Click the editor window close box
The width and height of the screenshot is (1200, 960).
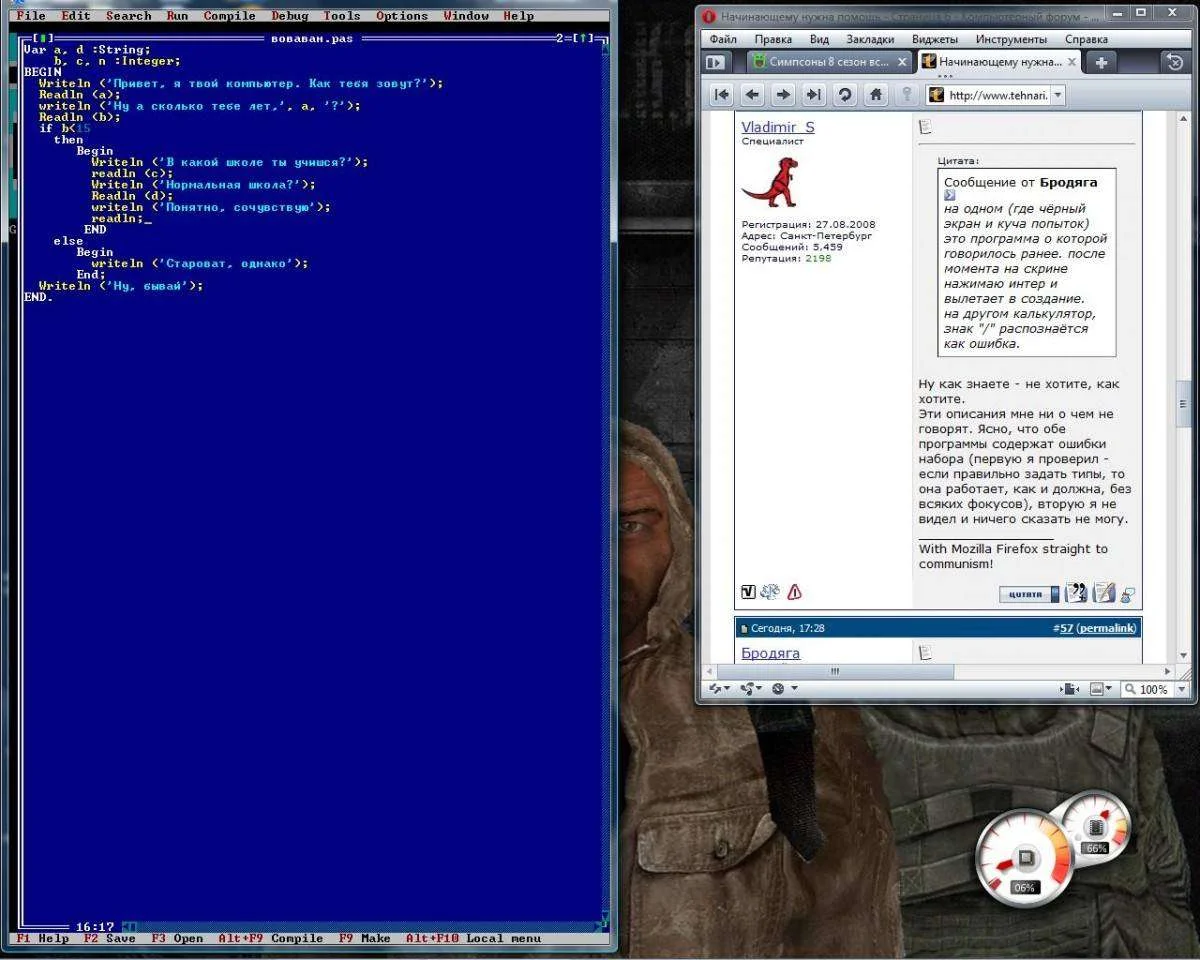pos(41,38)
